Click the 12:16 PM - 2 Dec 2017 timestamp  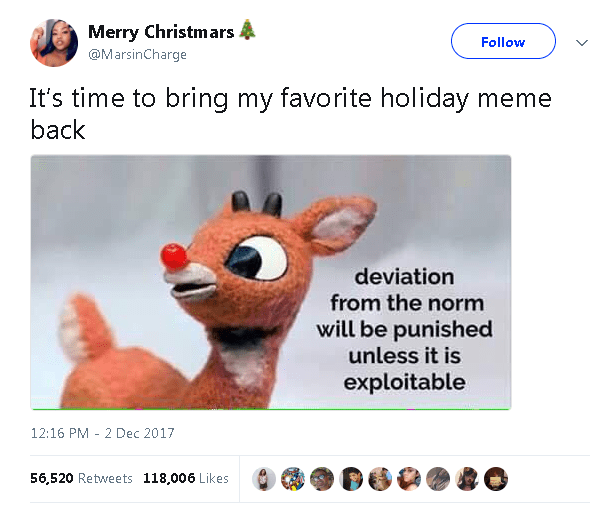102,433
